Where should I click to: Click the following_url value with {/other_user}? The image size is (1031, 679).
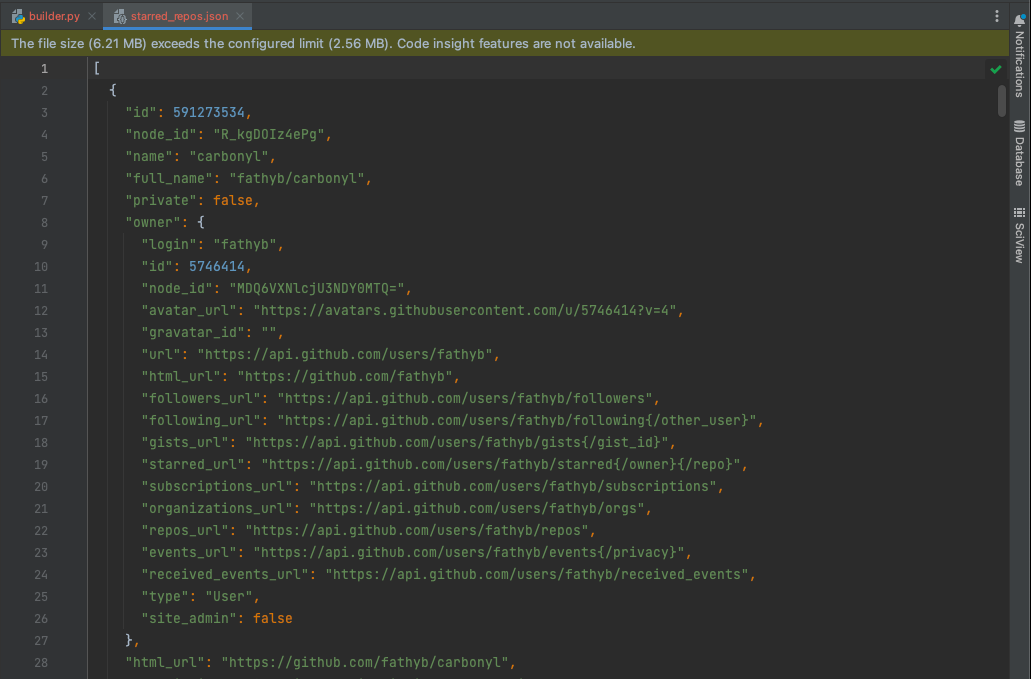click(517, 421)
